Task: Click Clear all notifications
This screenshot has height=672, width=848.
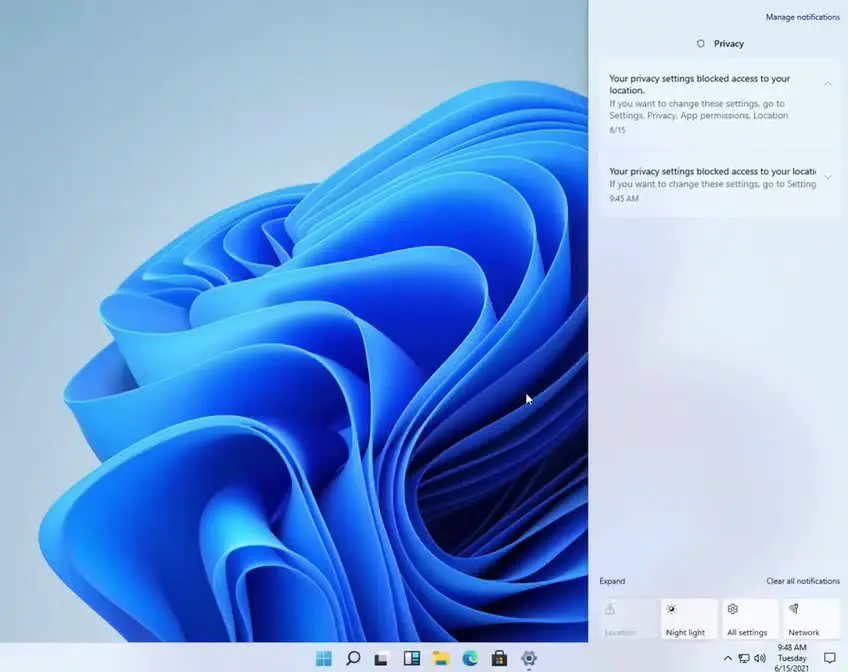Action: (802, 581)
